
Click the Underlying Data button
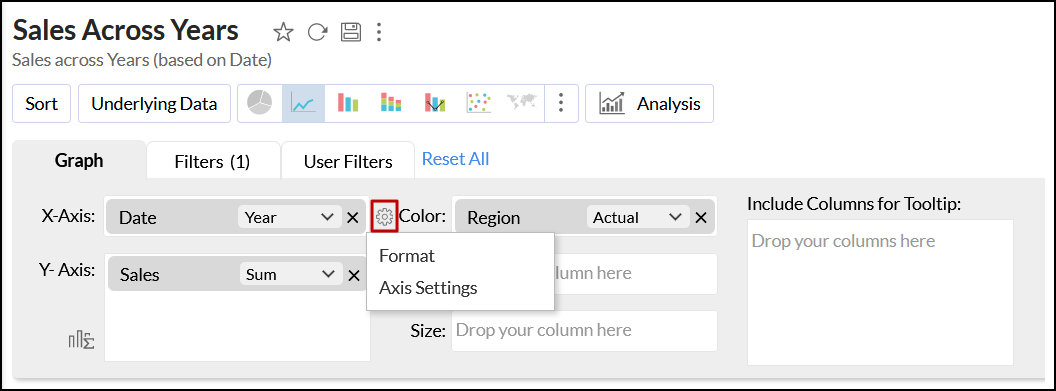154,104
